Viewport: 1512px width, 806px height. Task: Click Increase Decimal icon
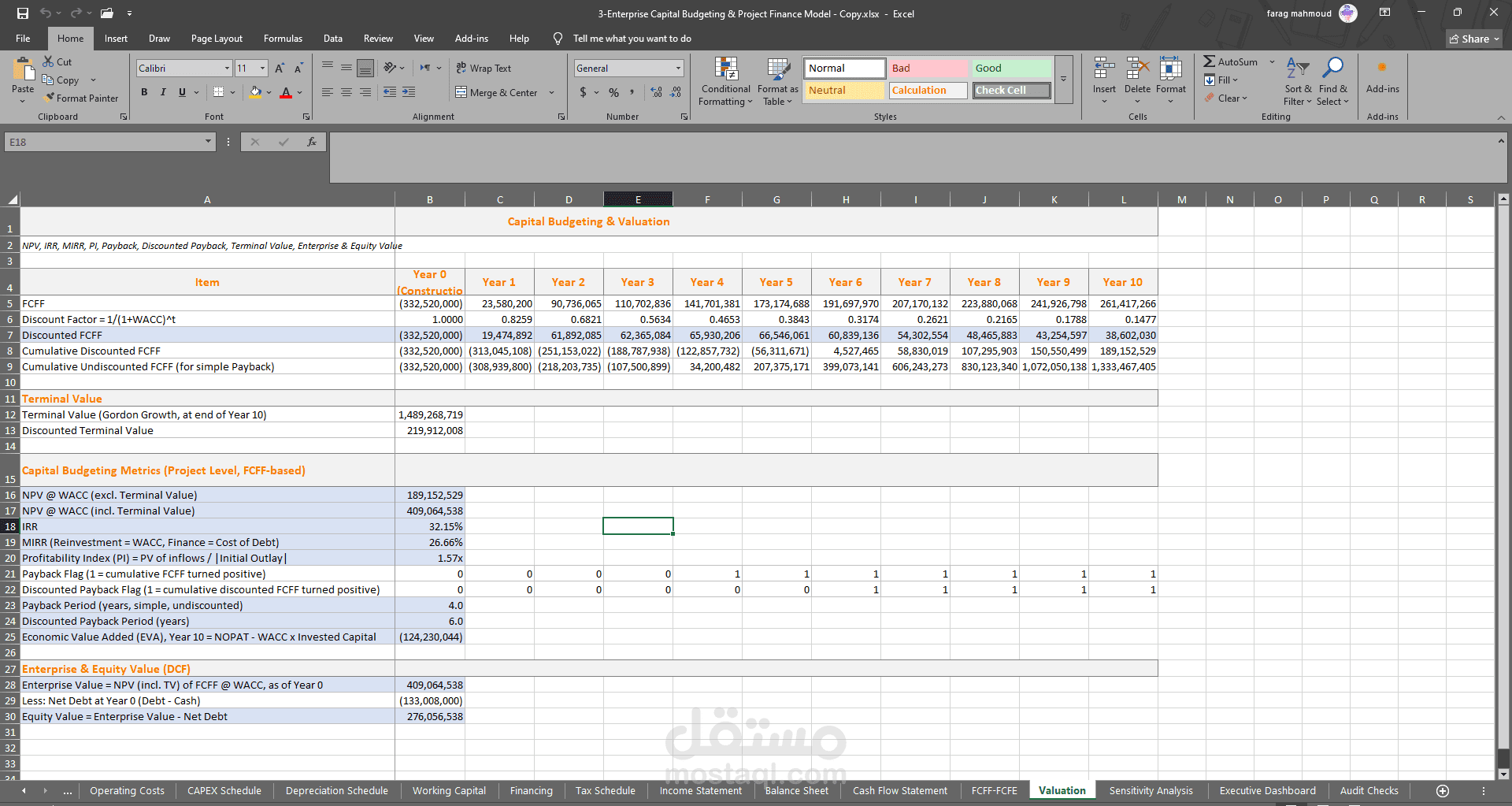(x=656, y=92)
